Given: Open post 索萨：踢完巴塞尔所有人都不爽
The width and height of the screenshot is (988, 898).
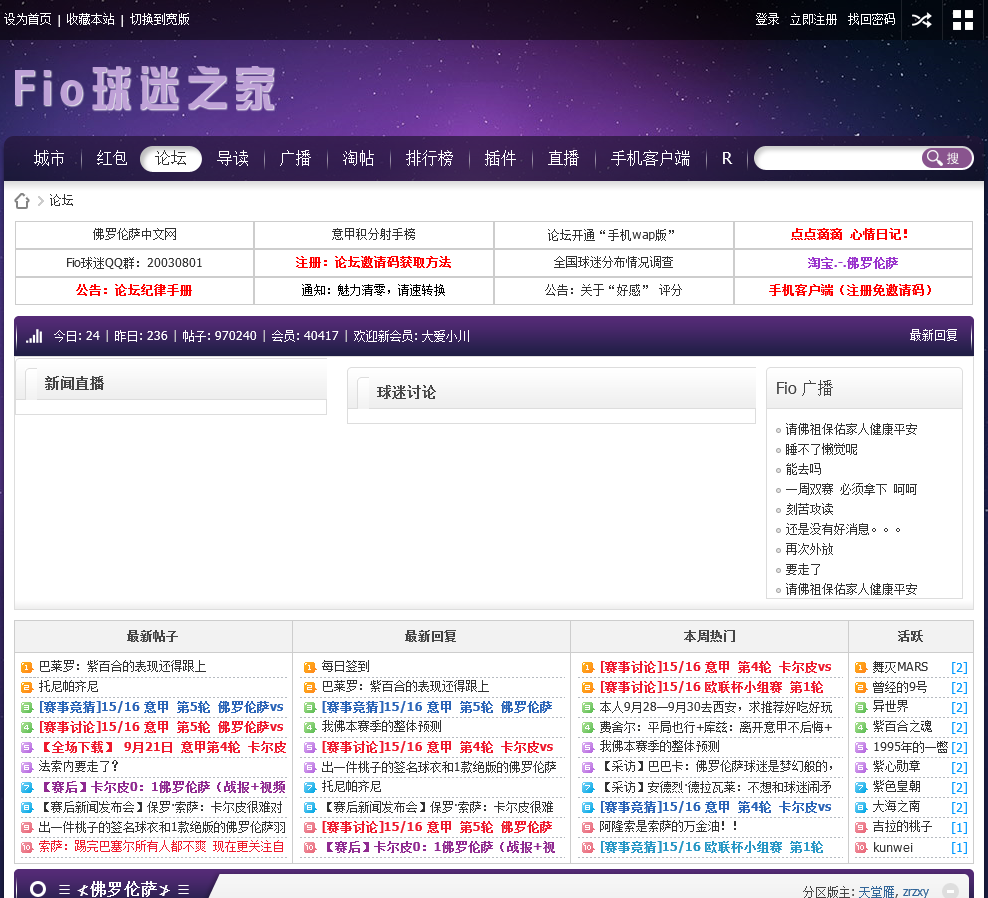Looking at the screenshot, I should click(x=161, y=846).
